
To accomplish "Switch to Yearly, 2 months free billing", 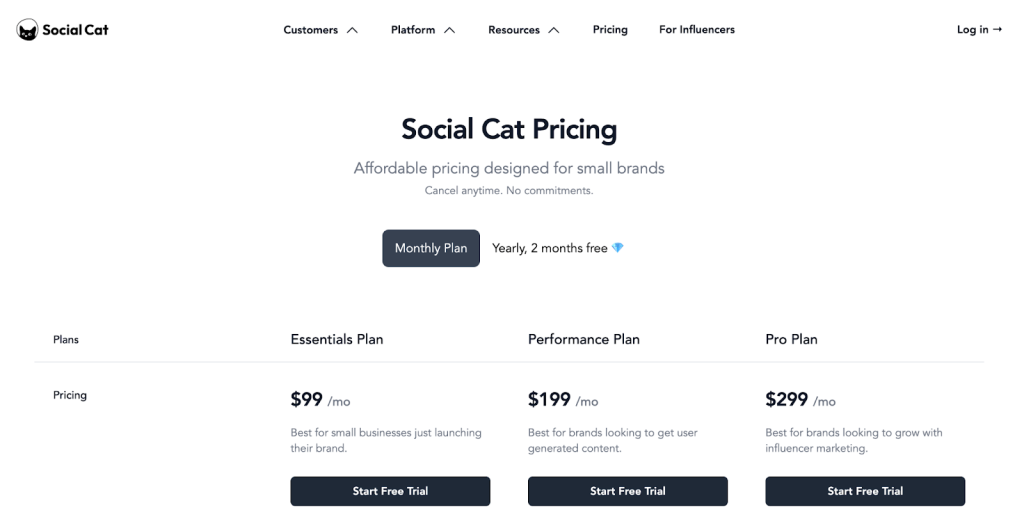I will point(550,248).
